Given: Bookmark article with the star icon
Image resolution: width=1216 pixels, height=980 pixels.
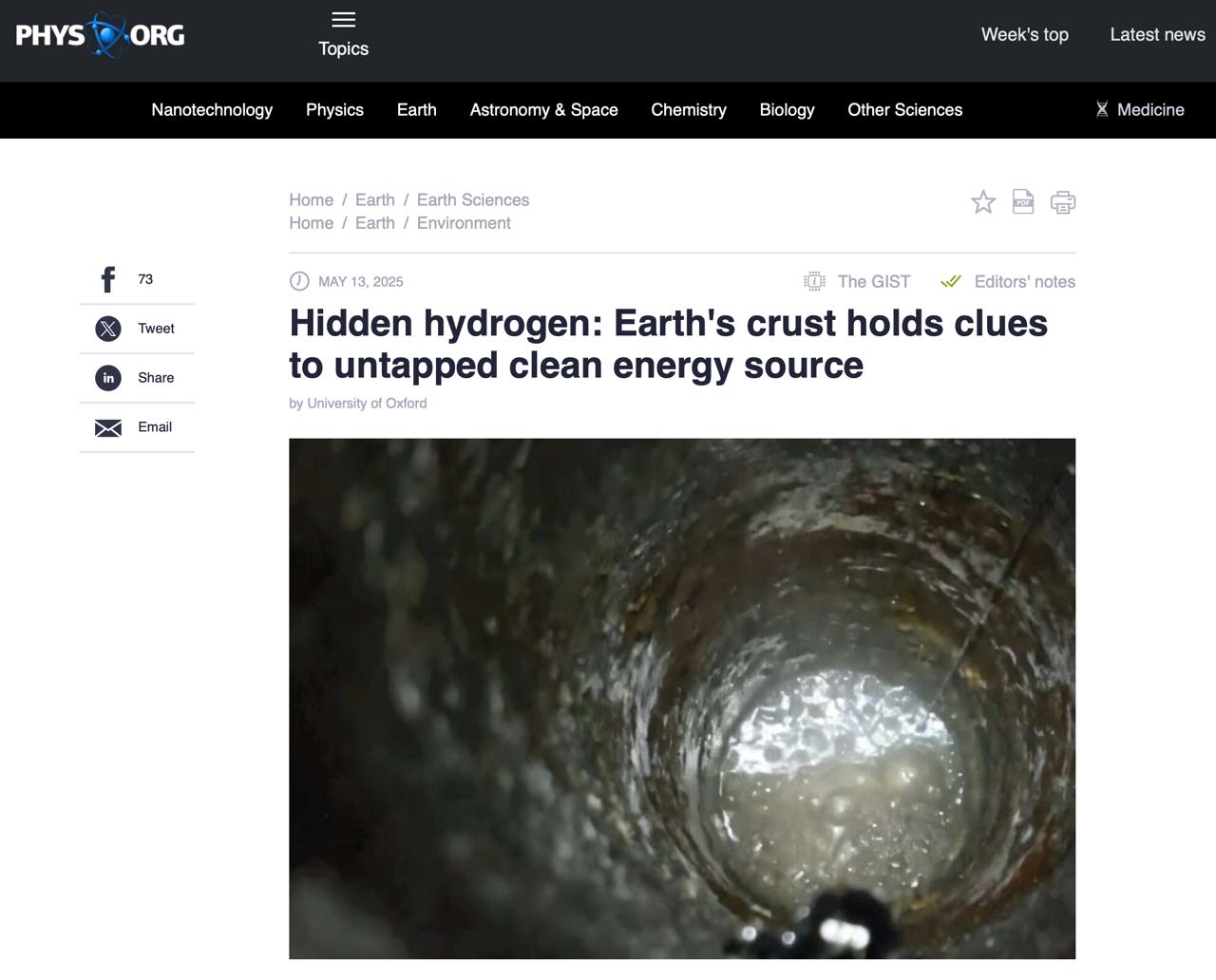Looking at the screenshot, I should tap(983, 202).
